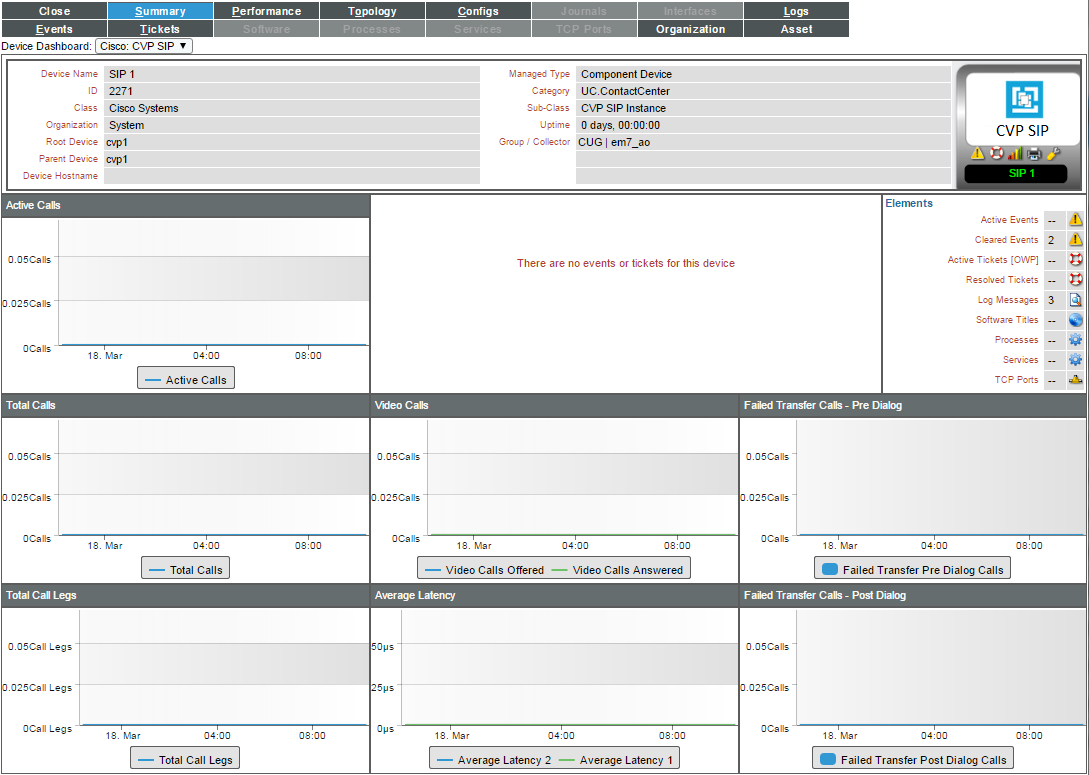1089x775 pixels.
Task: Open the Logs tab
Action: click(x=796, y=11)
